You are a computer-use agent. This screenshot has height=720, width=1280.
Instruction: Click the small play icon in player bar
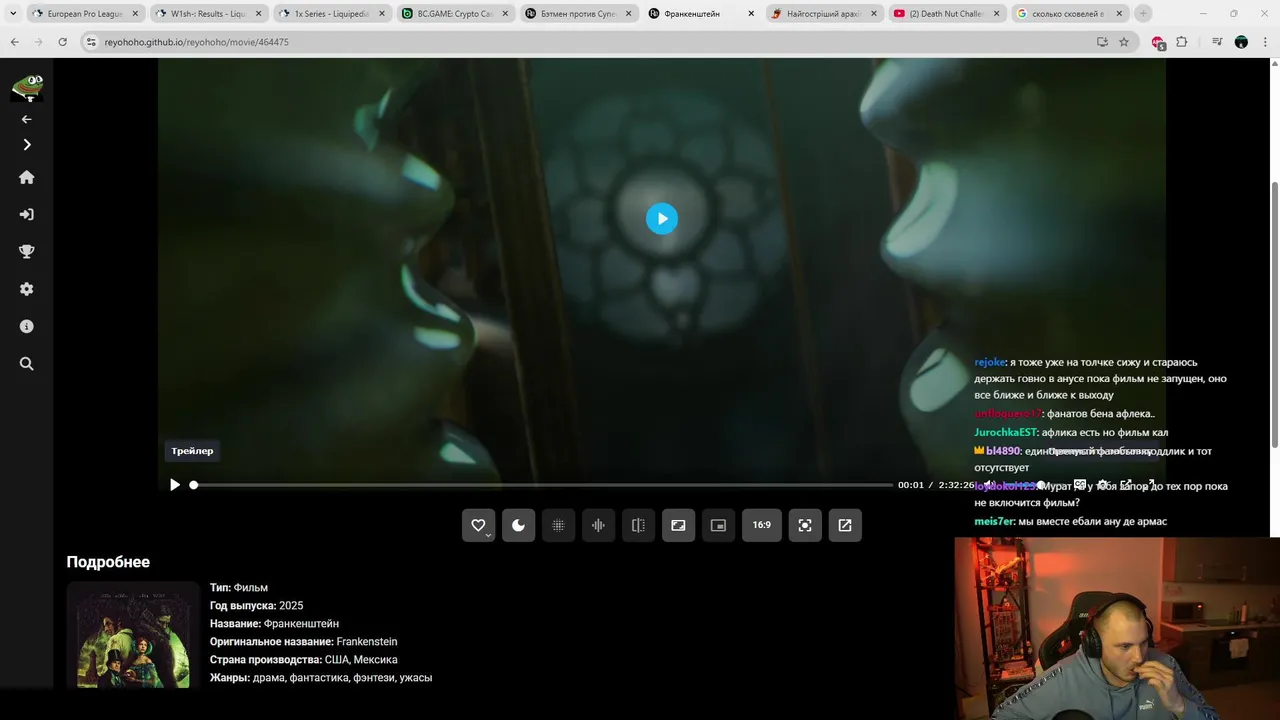(175, 485)
